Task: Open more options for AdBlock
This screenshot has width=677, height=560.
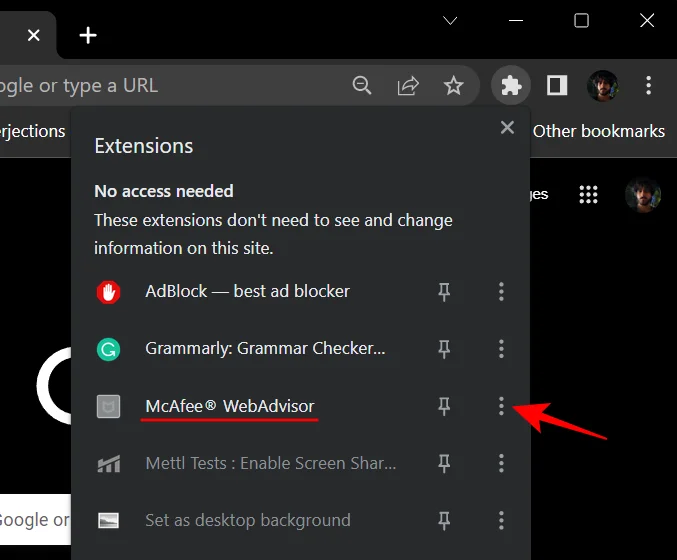Action: click(x=501, y=292)
